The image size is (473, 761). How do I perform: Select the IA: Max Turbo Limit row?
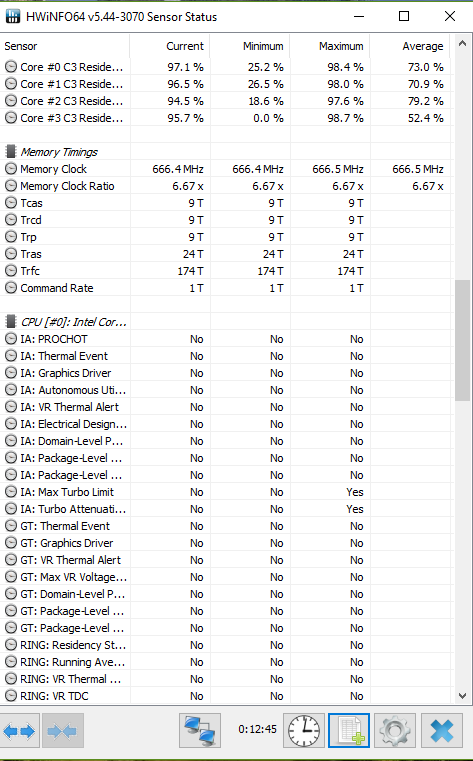[226, 492]
